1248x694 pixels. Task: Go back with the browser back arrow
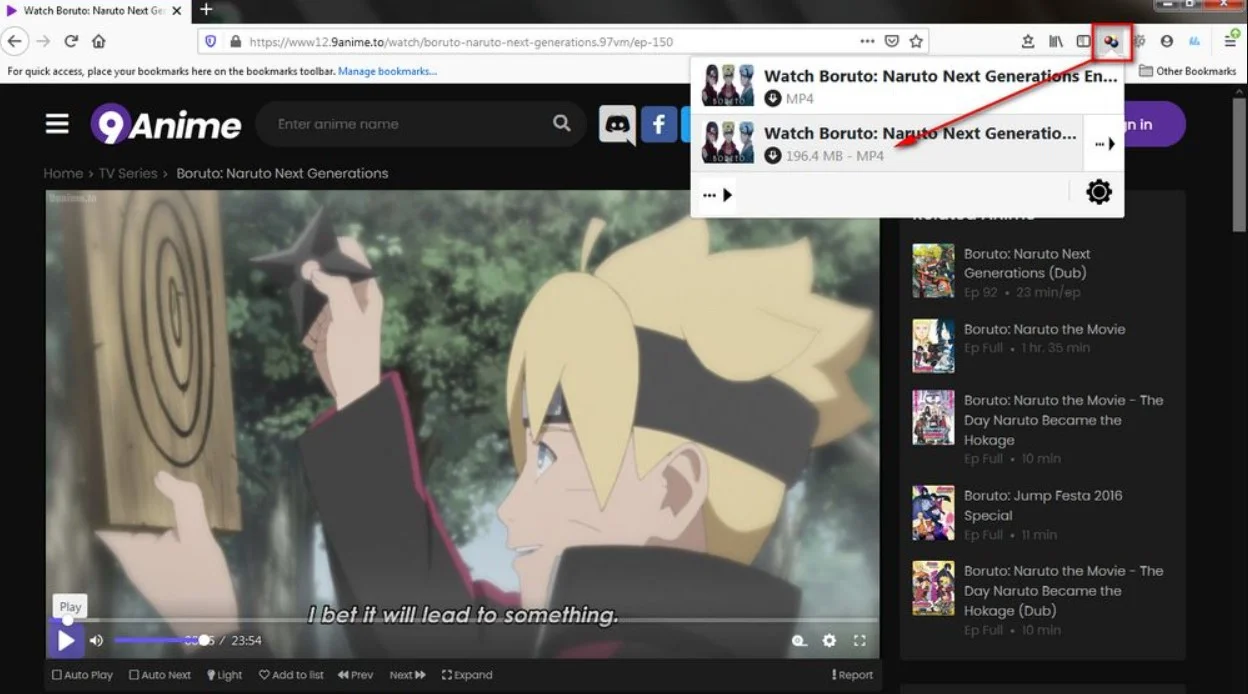point(14,42)
